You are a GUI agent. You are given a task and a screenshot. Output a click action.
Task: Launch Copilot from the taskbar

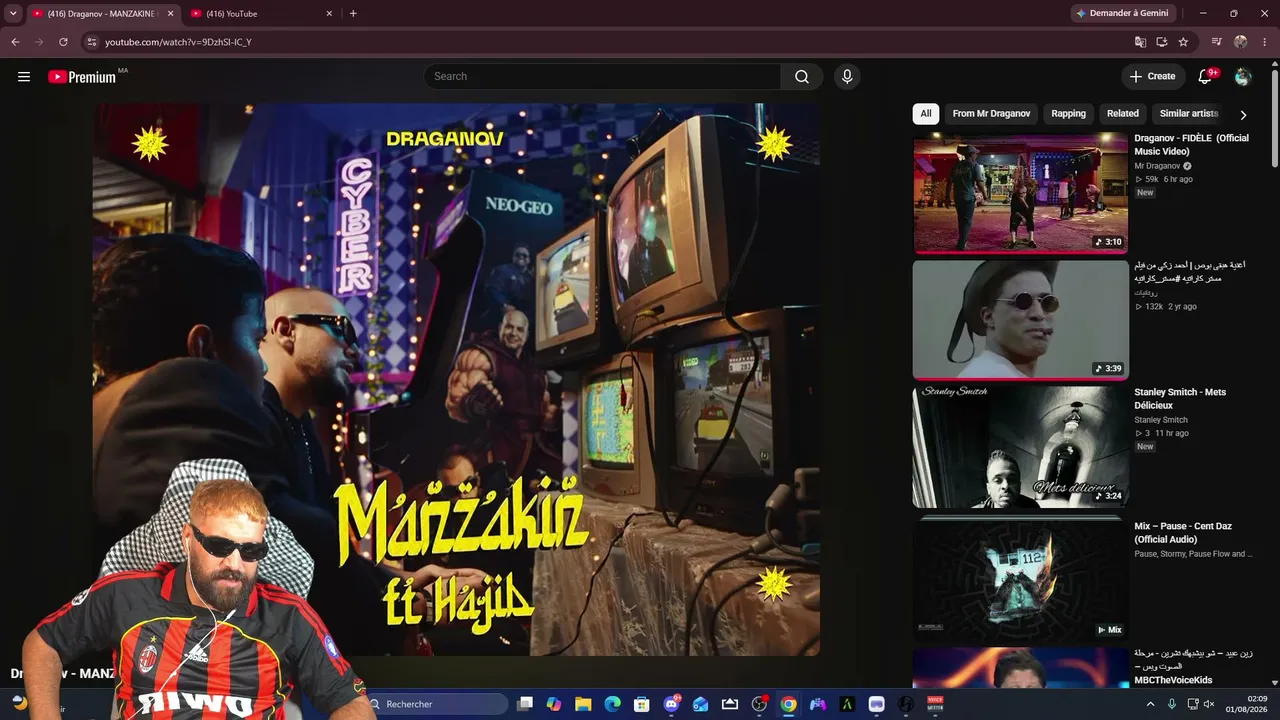click(554, 704)
